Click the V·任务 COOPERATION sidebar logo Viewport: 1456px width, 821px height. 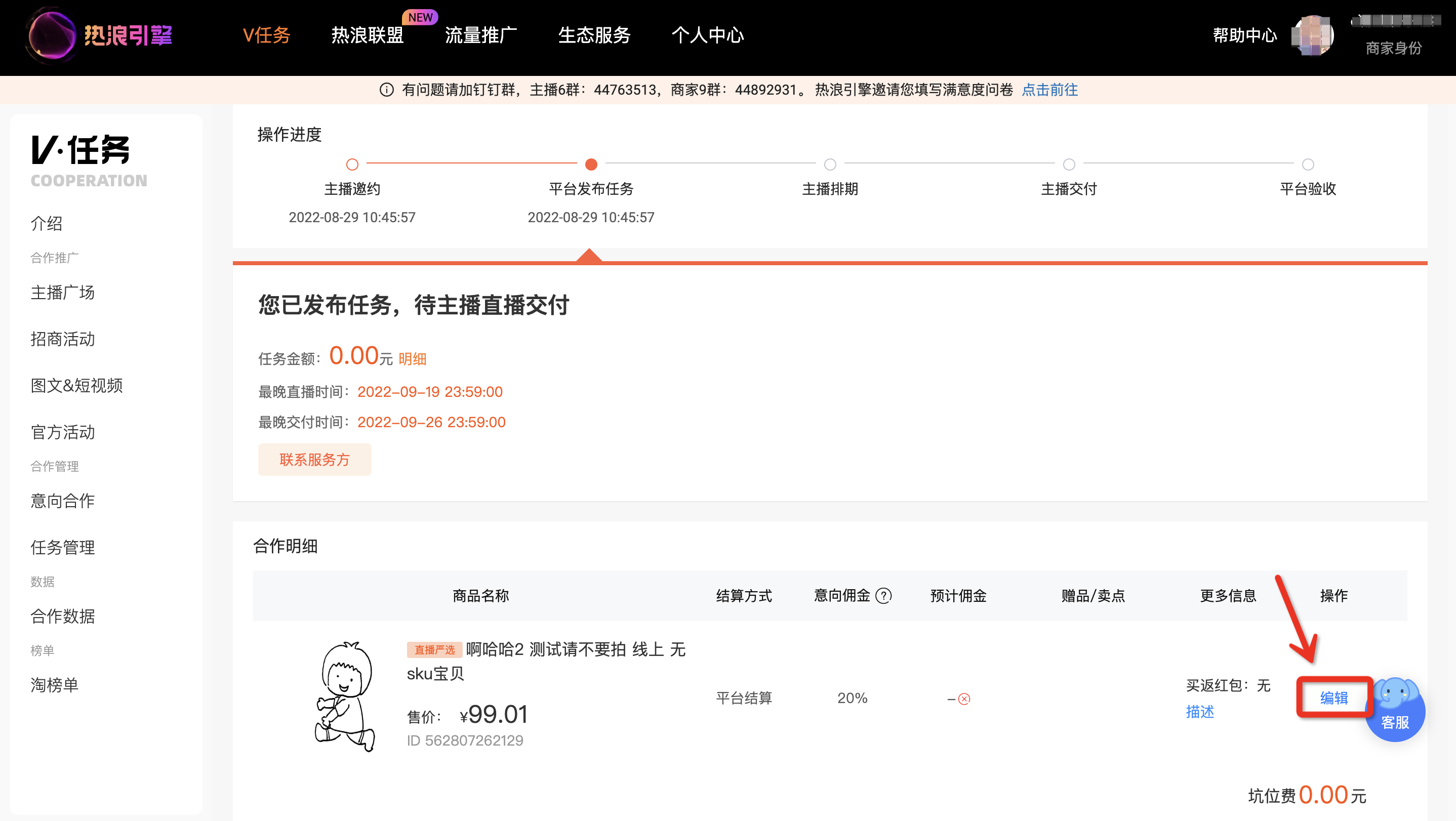click(88, 161)
